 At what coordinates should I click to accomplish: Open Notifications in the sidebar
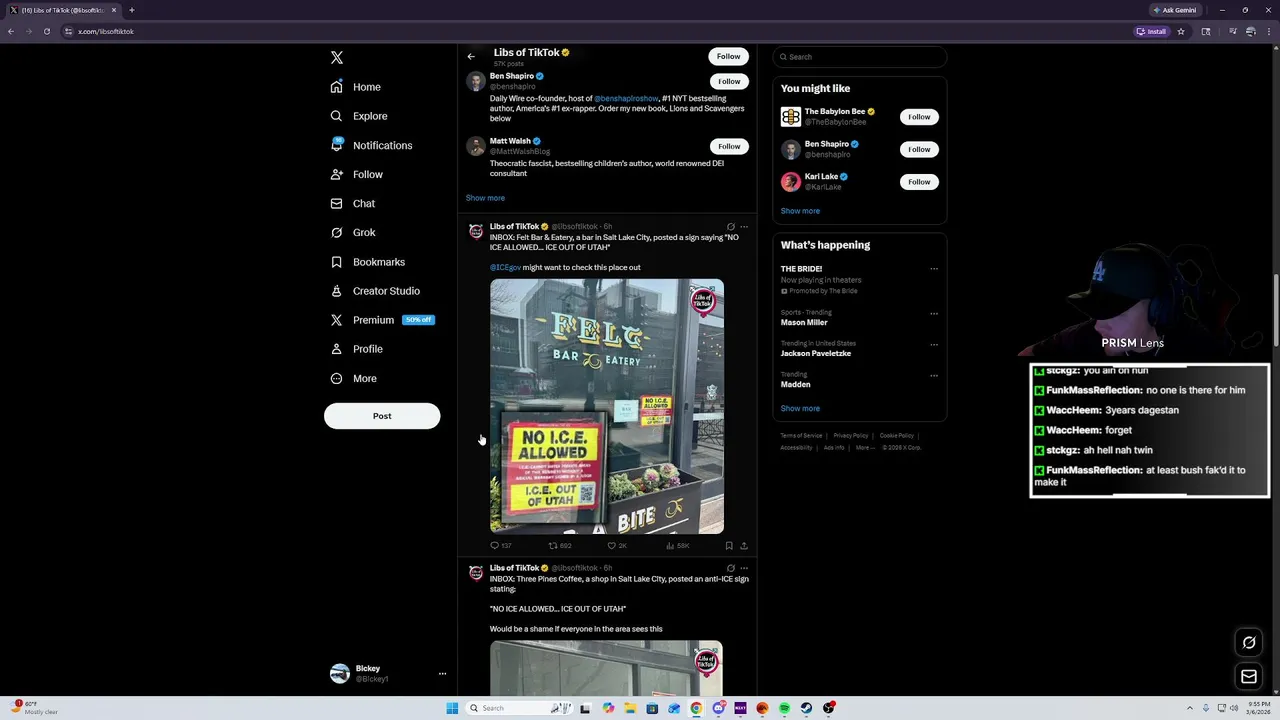371,145
